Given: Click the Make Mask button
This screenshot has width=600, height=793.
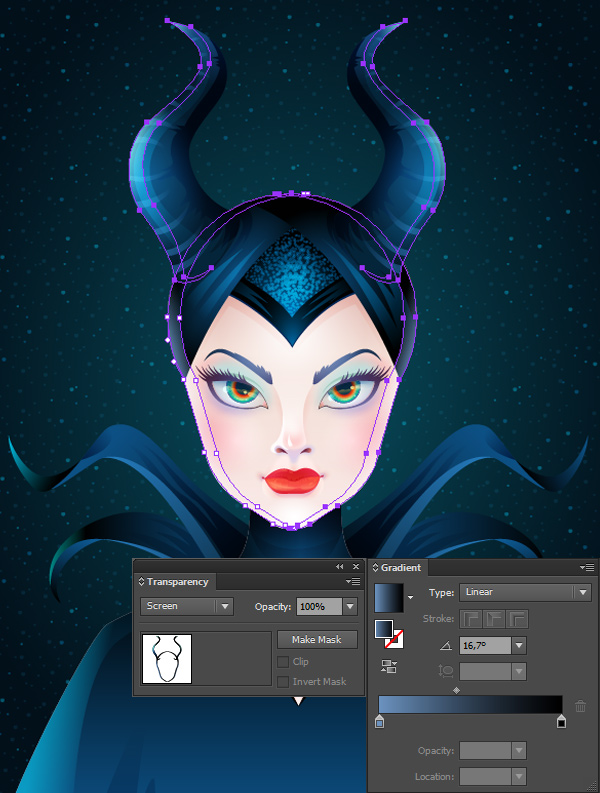Looking at the screenshot, I should (x=317, y=639).
